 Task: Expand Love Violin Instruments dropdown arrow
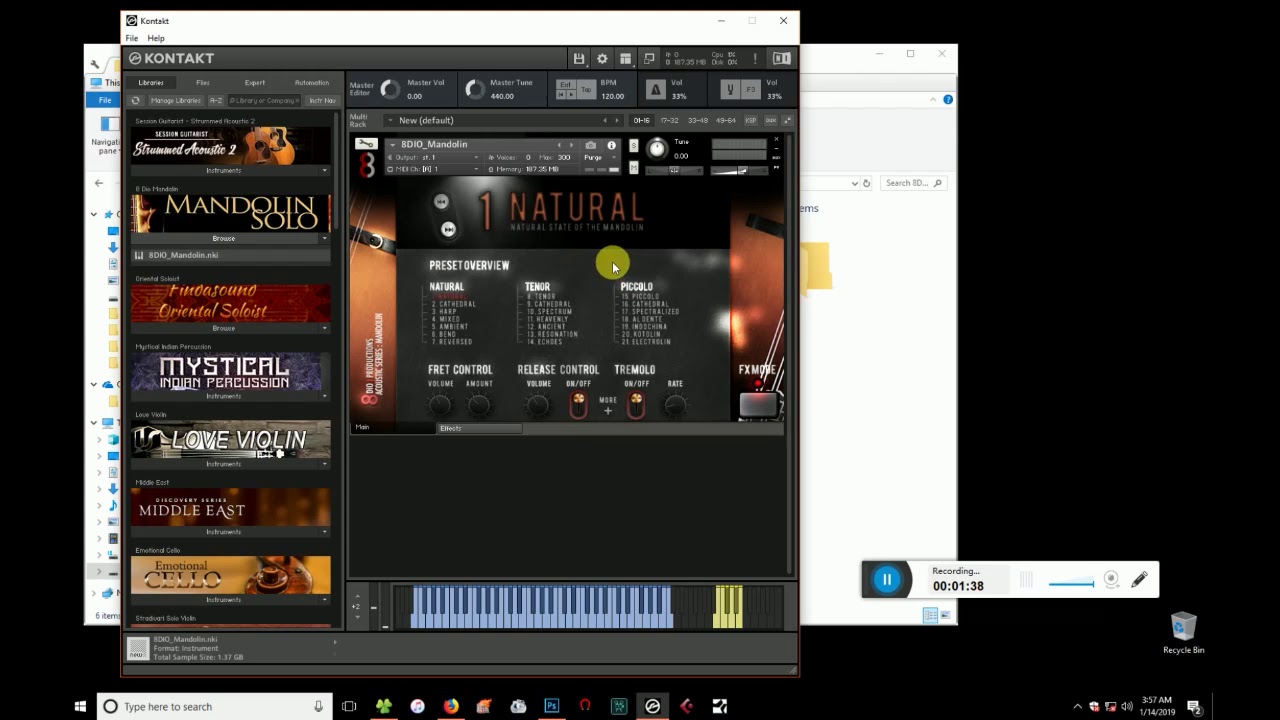pos(324,464)
